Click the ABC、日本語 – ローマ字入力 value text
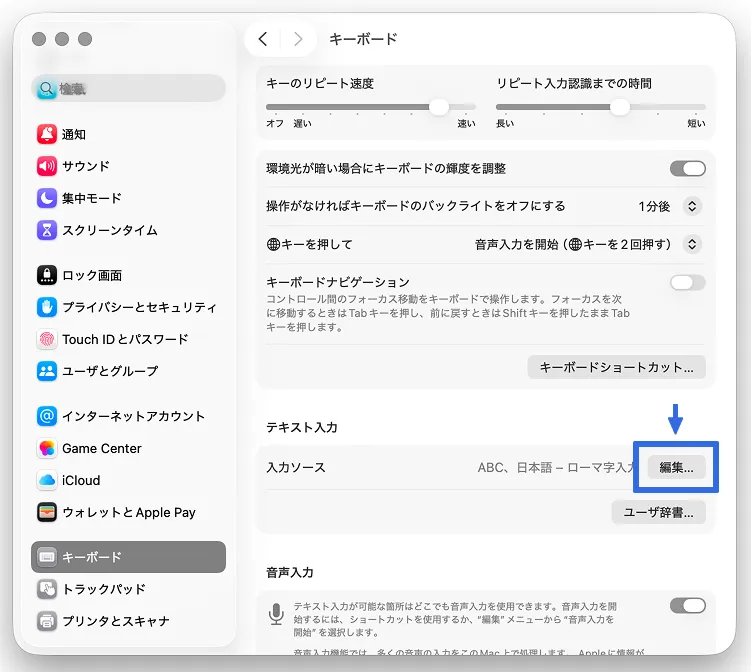This screenshot has height=672, width=751. (x=557, y=467)
